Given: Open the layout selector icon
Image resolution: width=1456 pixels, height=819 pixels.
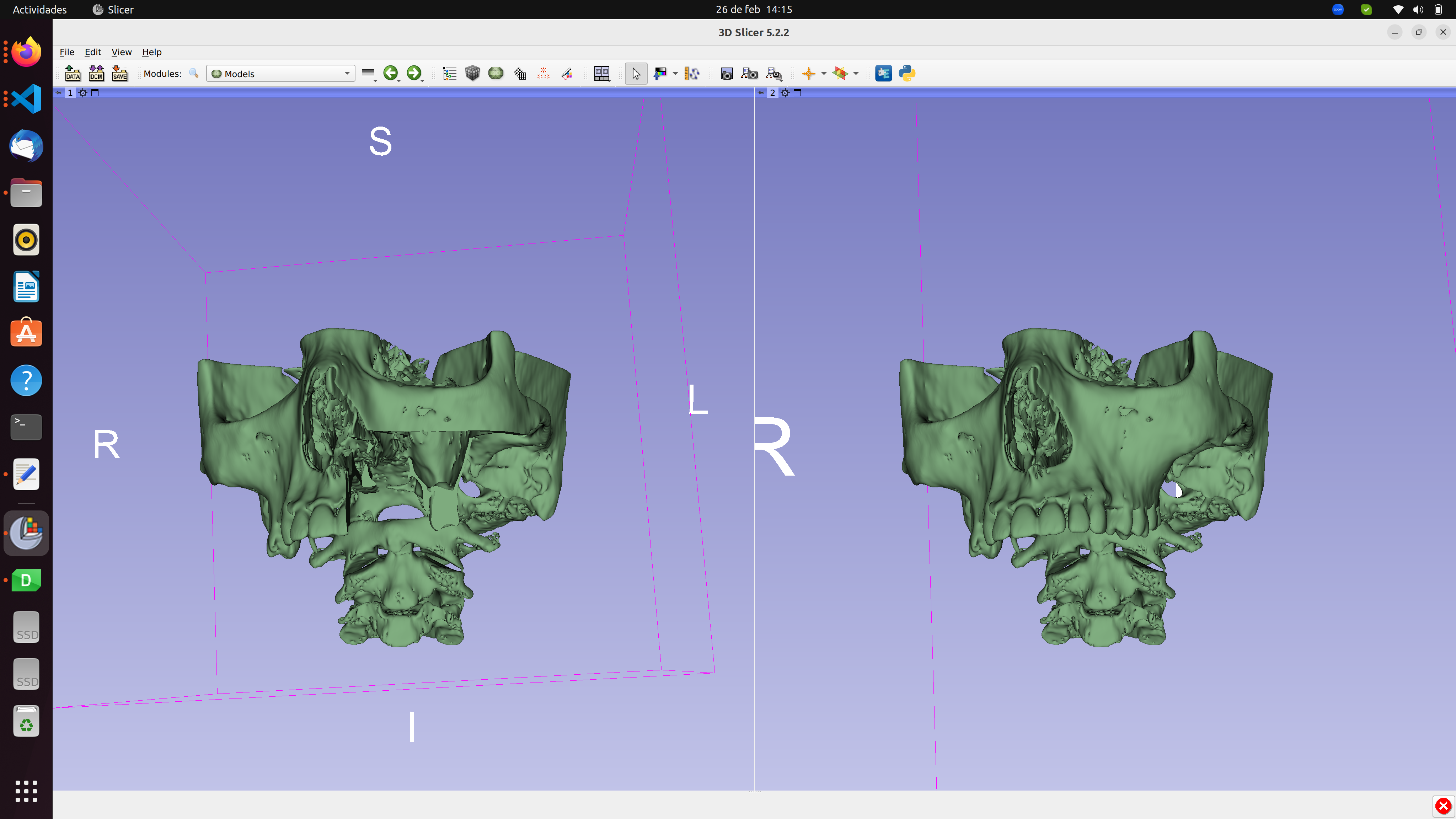Looking at the screenshot, I should tap(602, 74).
